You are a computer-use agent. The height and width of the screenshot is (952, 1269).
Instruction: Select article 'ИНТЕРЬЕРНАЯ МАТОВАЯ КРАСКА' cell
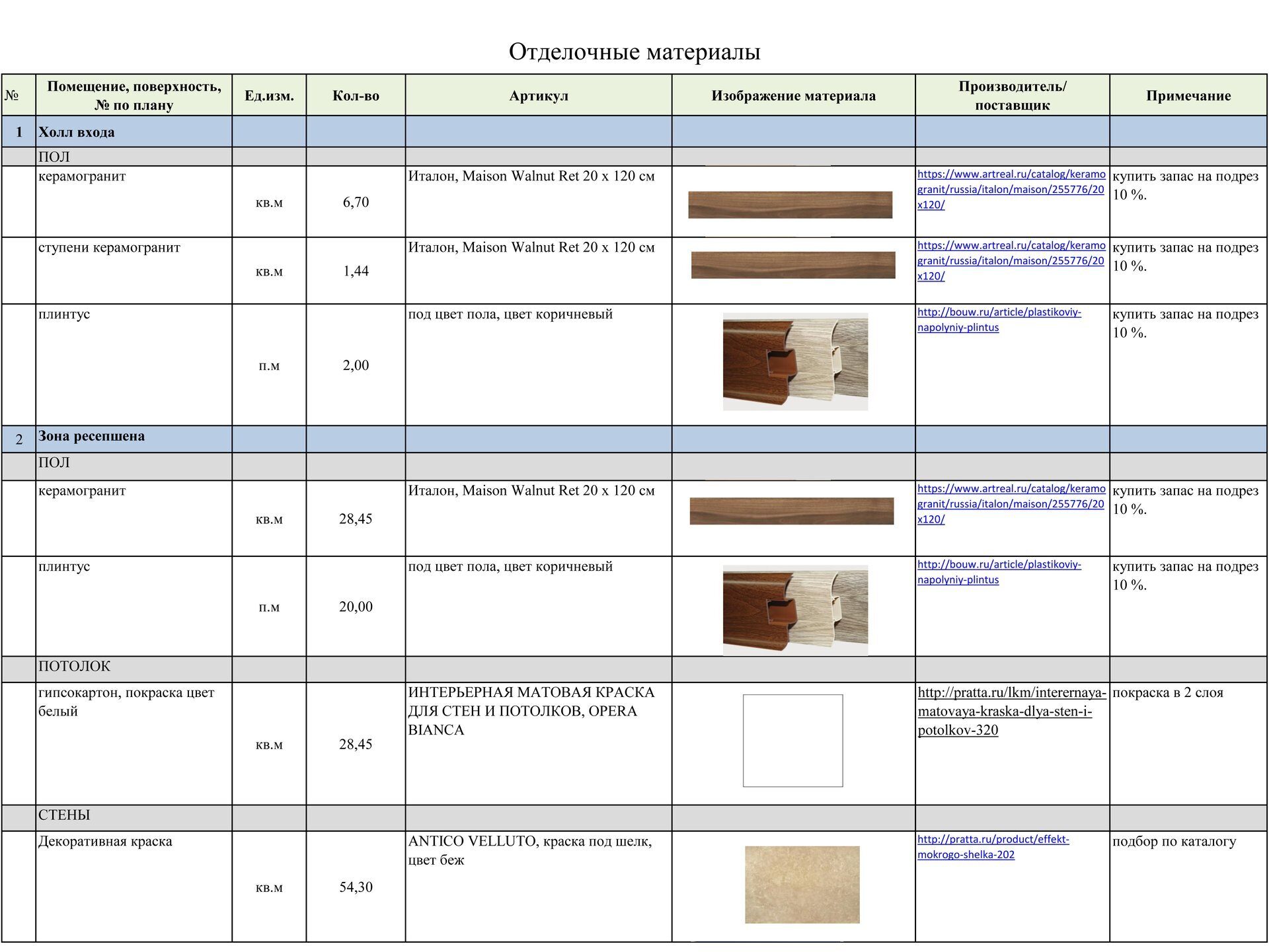coord(539,743)
